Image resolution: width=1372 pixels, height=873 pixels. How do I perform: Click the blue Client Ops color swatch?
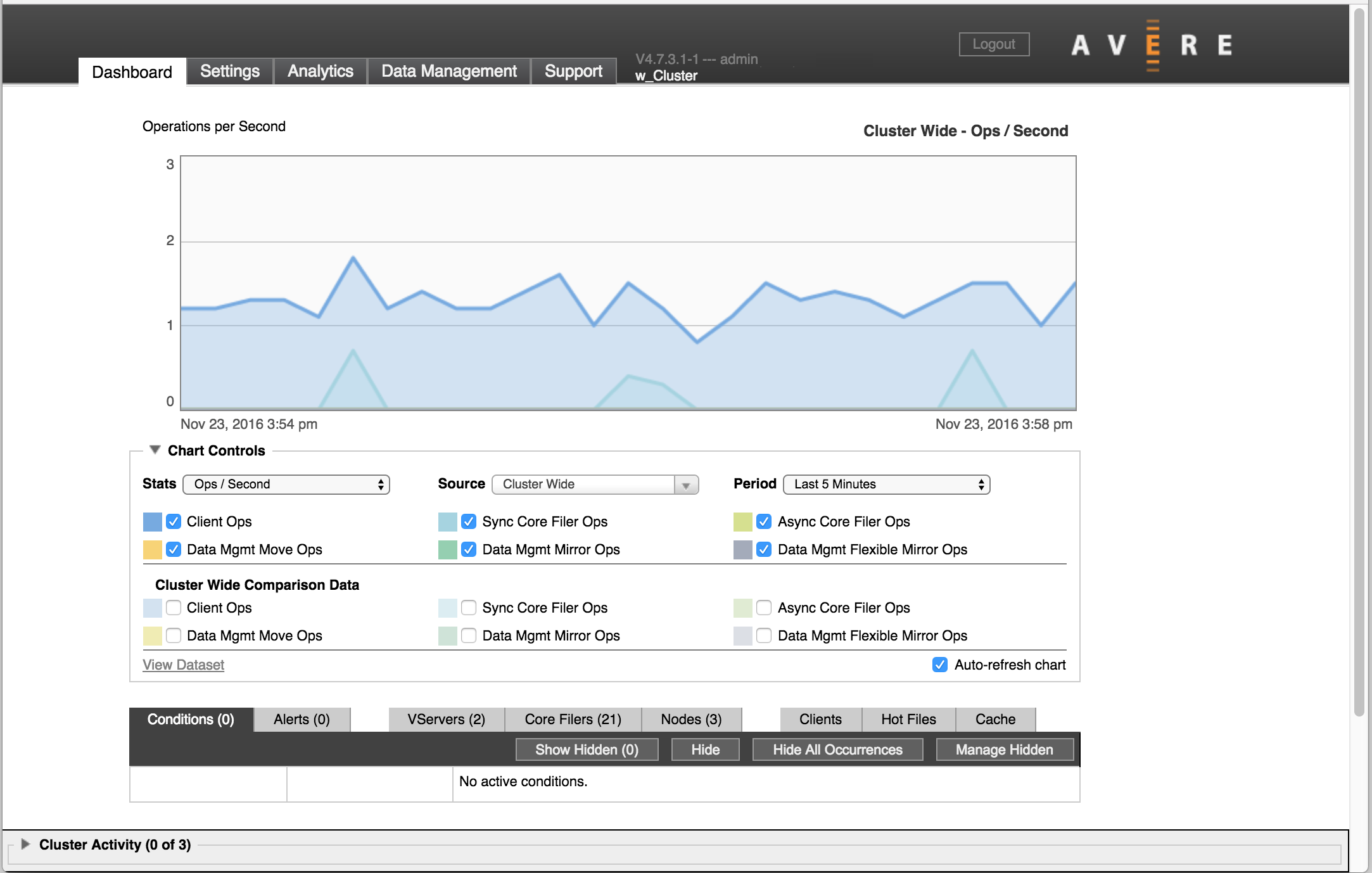click(153, 522)
